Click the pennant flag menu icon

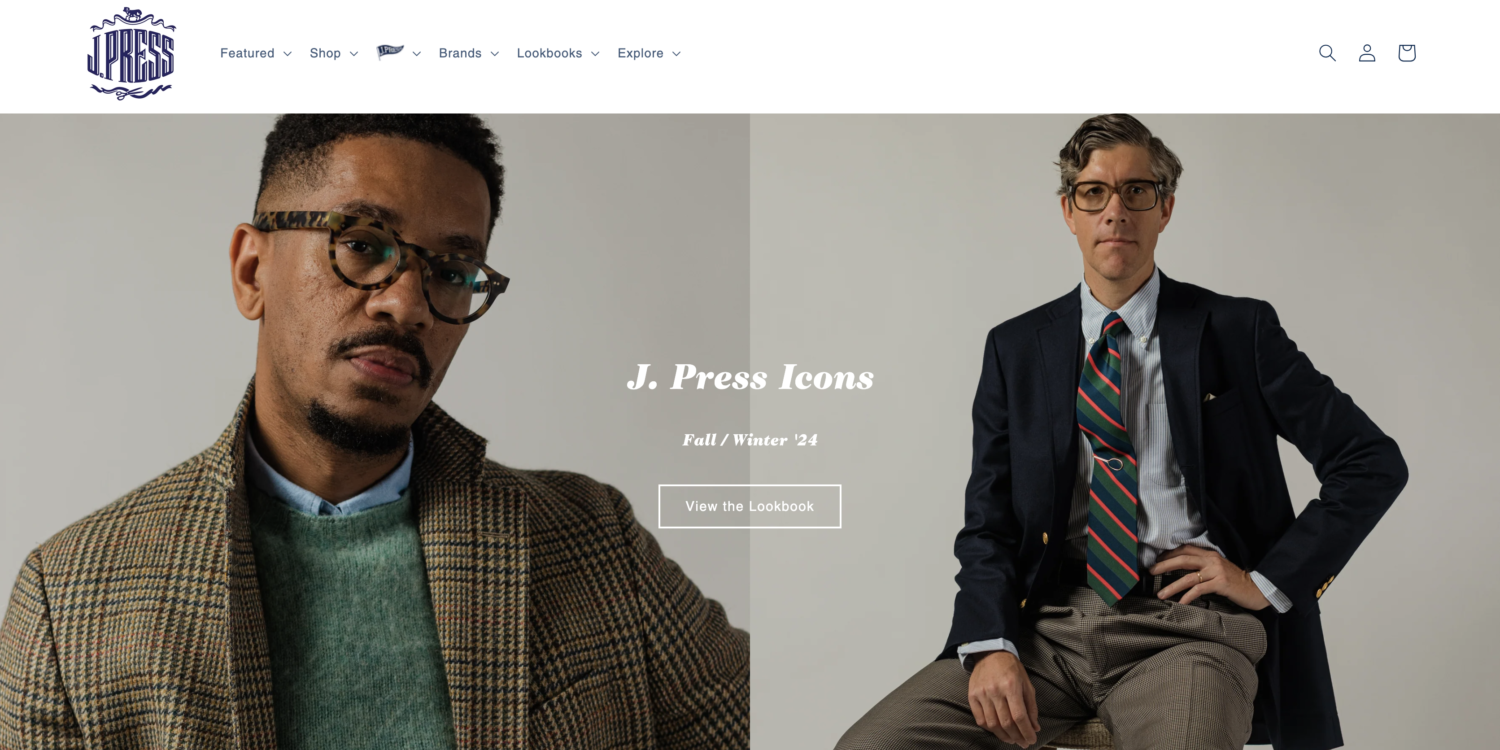(390, 52)
